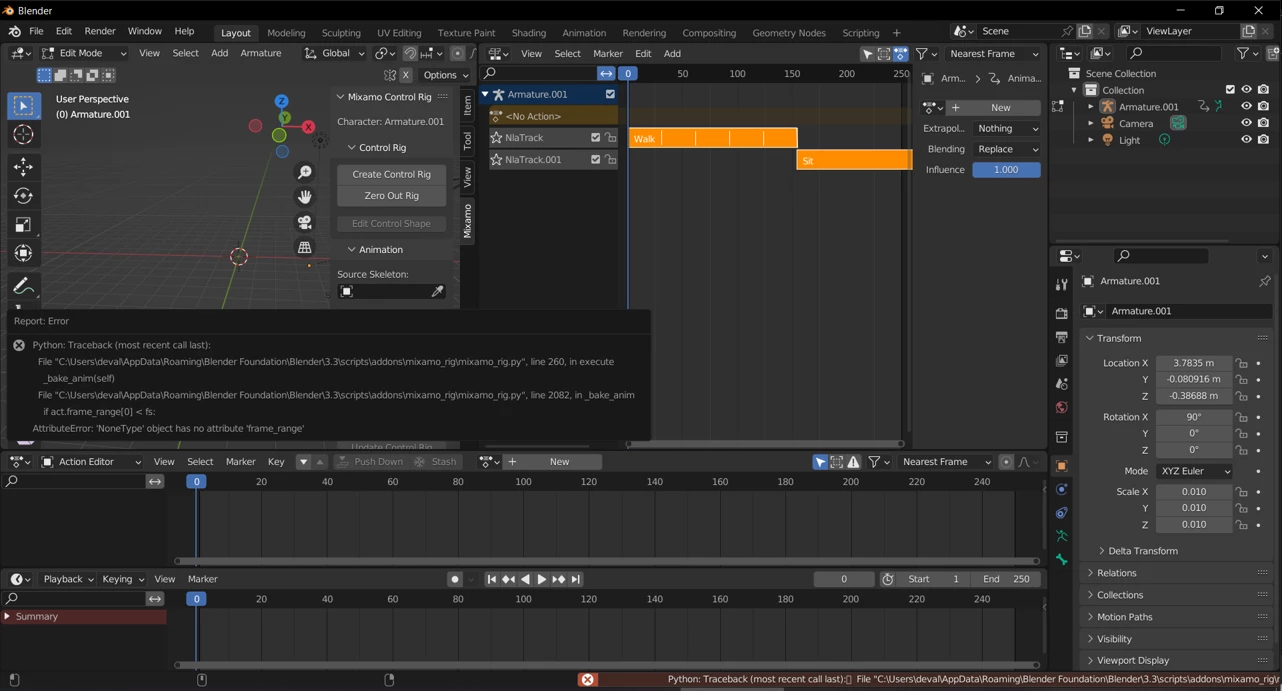Pin the Armature.001 properties panel
Screen dimensions: 1282x691
point(1264,282)
